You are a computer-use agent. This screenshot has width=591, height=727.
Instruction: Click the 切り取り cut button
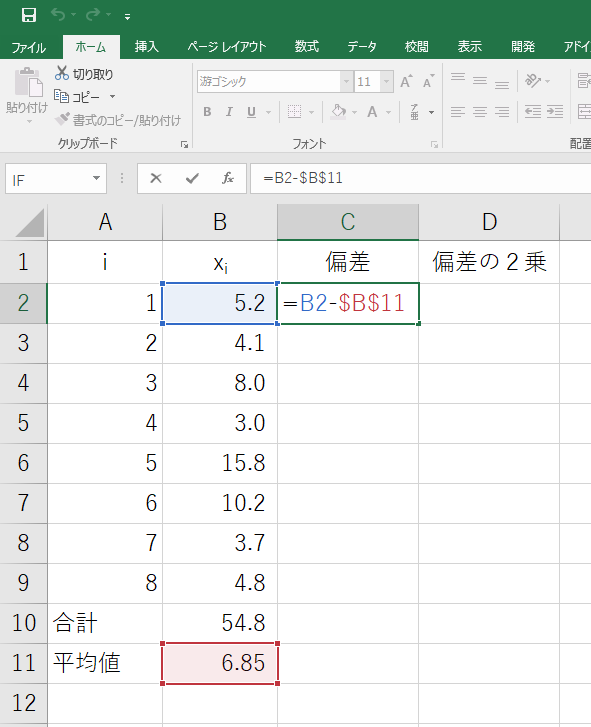pos(84,74)
